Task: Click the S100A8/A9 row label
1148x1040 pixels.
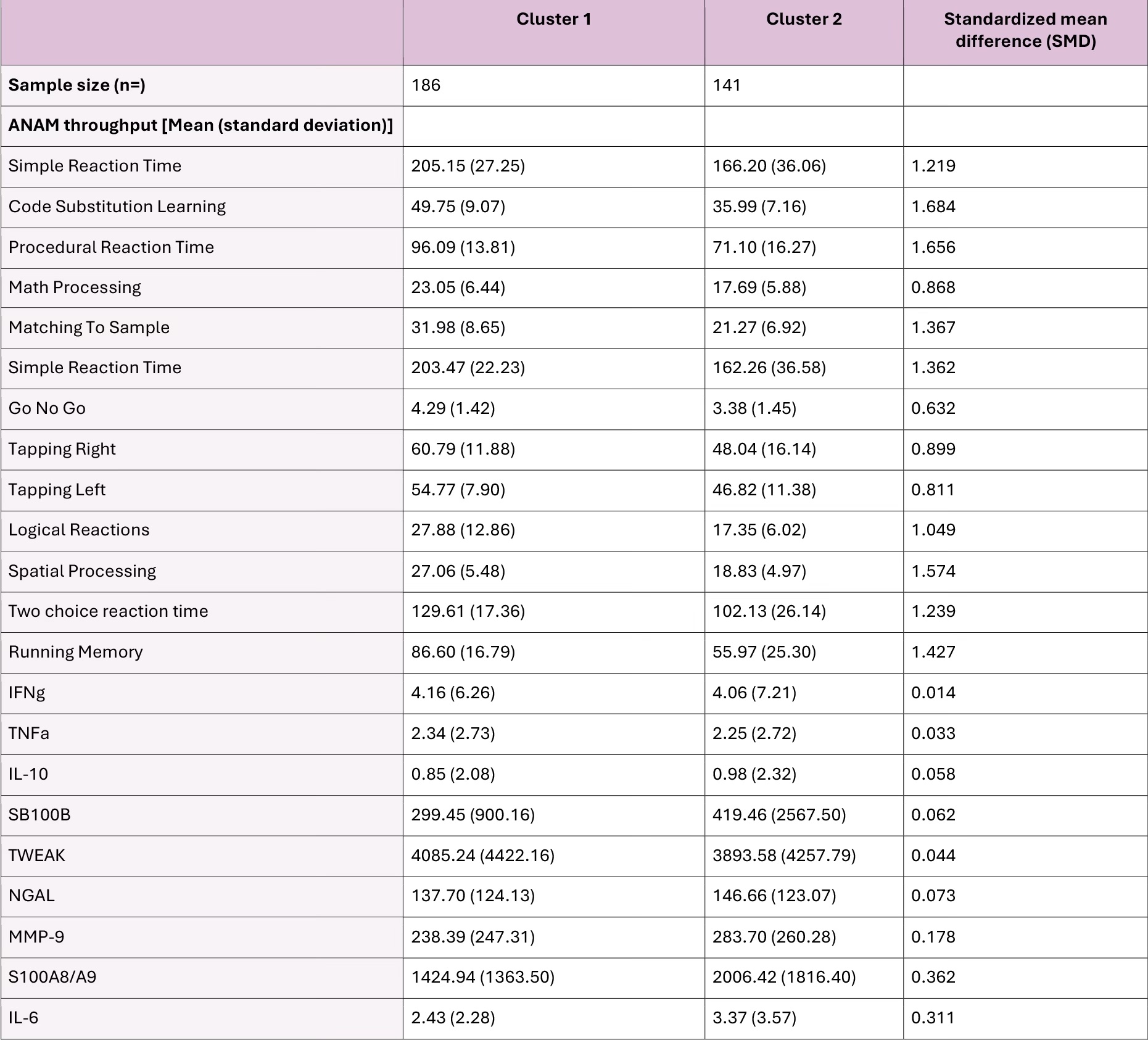Action: tap(52, 977)
